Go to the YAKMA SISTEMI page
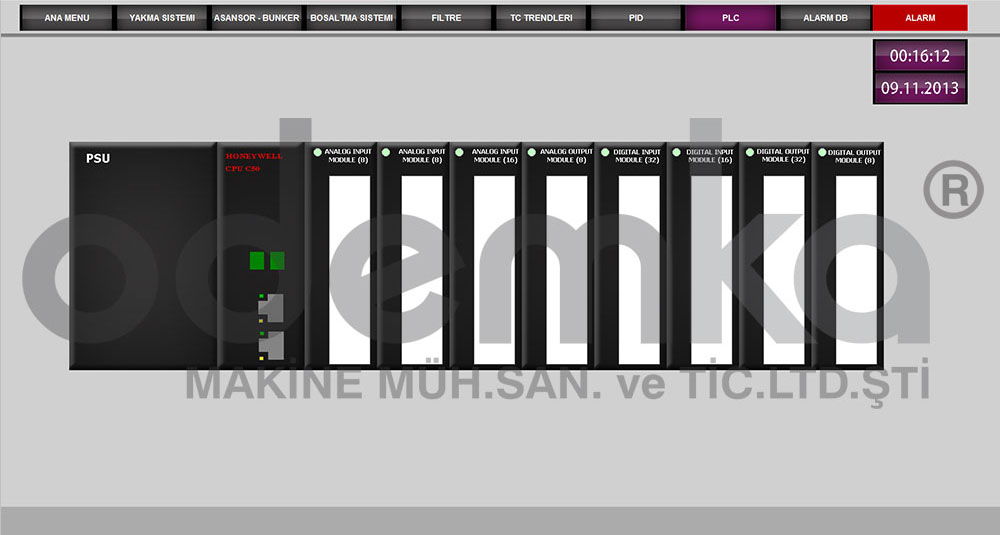 tap(162, 18)
